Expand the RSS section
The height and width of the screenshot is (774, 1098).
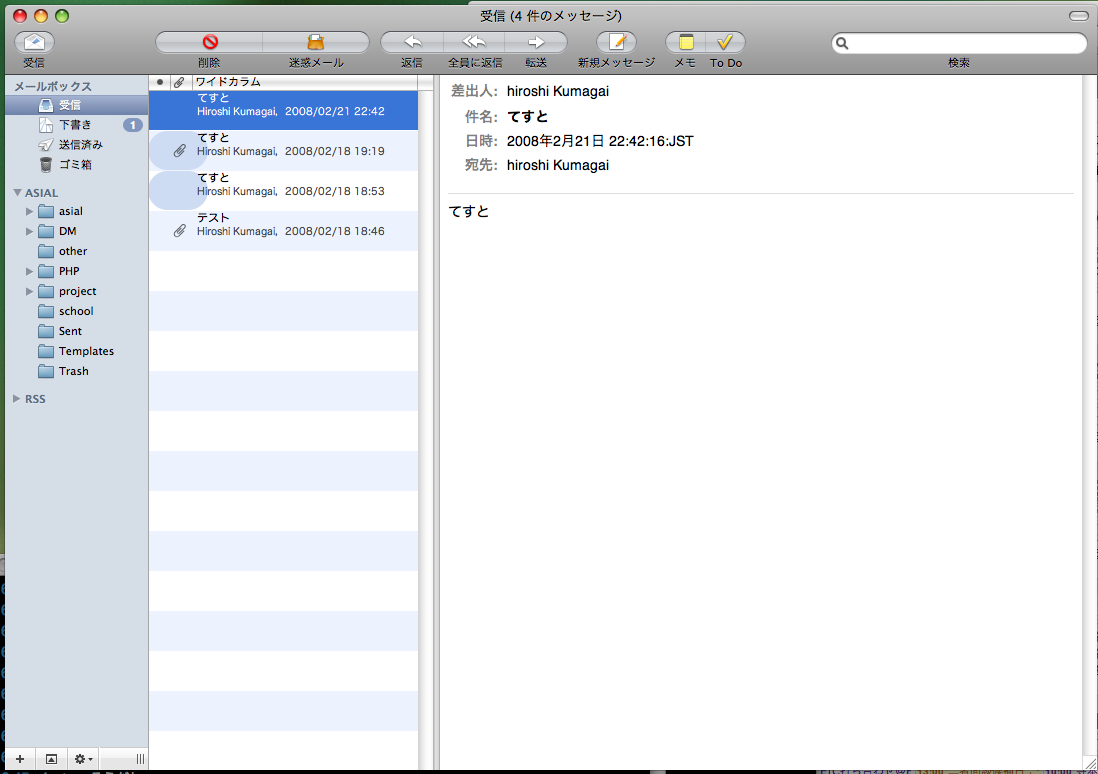coord(16,399)
